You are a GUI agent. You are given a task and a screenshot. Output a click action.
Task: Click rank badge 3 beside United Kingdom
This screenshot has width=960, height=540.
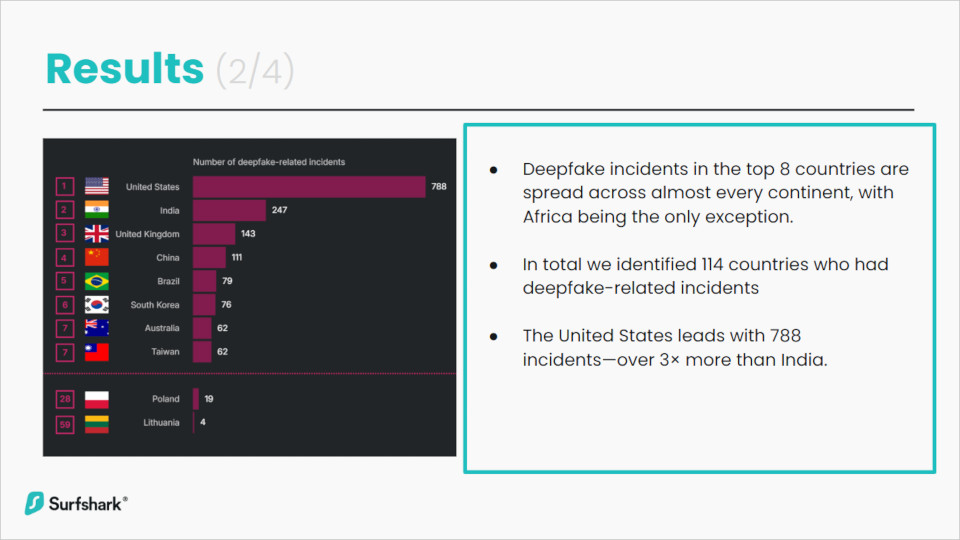(x=65, y=233)
